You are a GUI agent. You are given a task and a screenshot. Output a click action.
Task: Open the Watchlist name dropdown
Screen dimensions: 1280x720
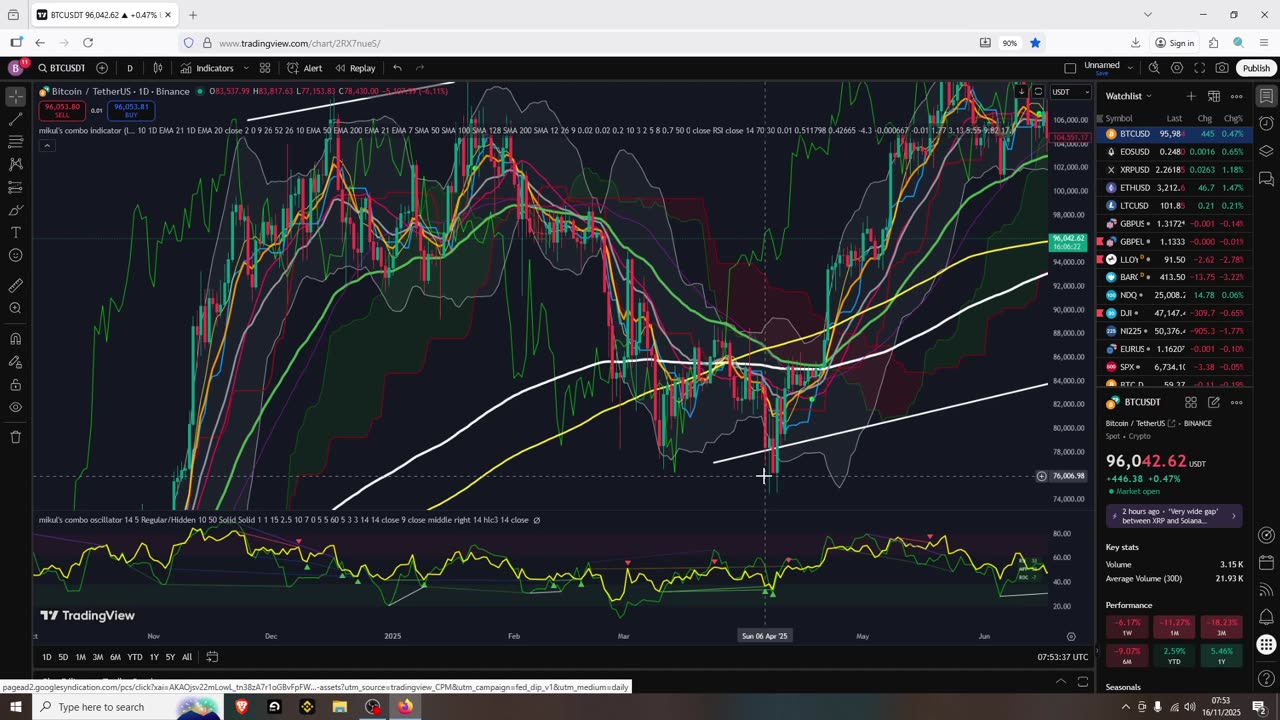tap(1129, 96)
